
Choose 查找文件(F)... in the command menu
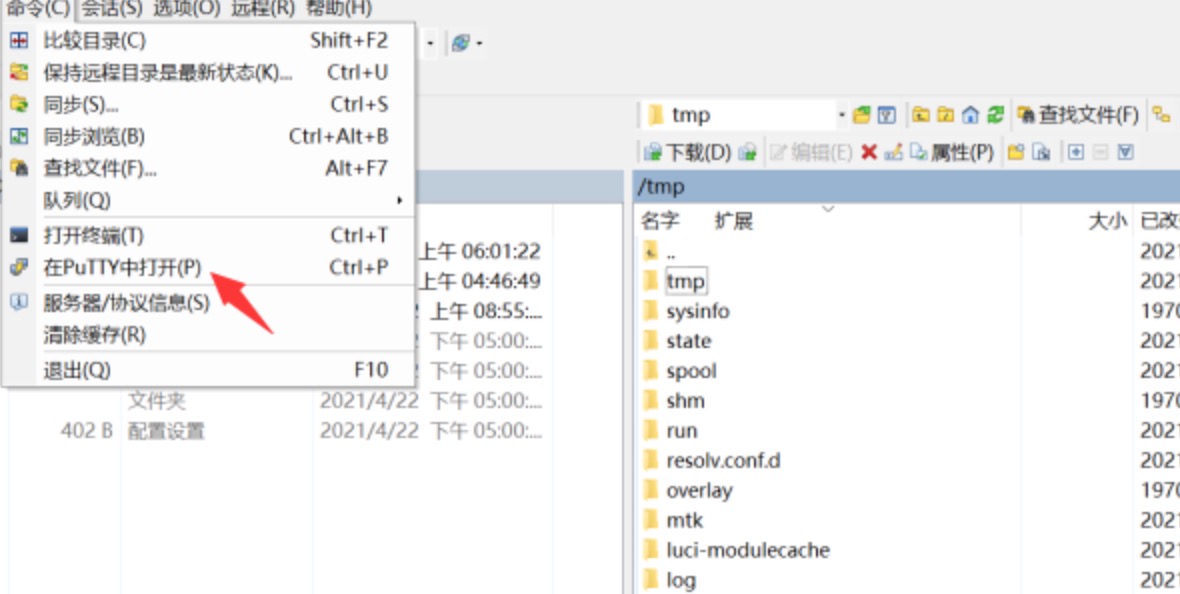(209, 168)
